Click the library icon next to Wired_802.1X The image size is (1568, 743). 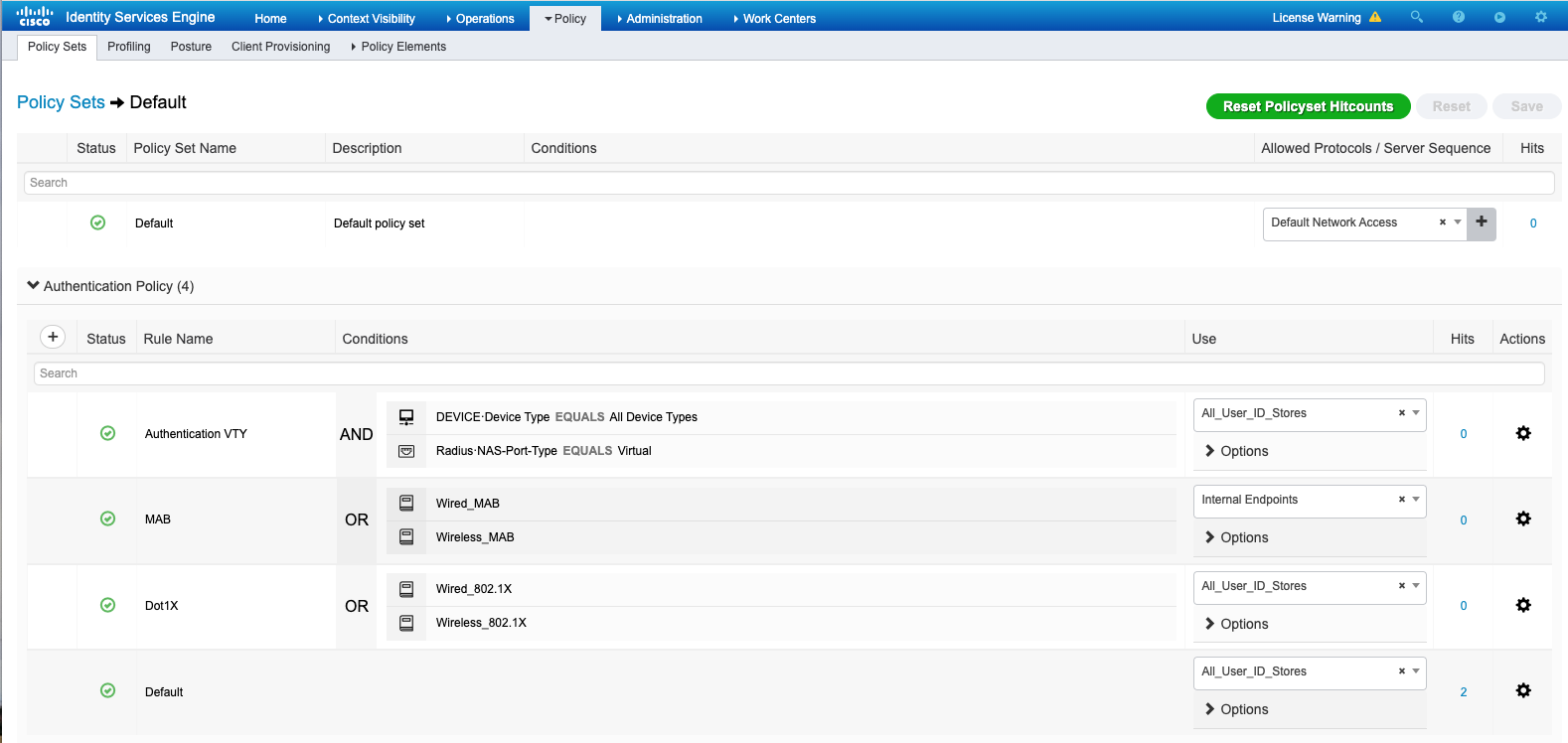pos(406,589)
